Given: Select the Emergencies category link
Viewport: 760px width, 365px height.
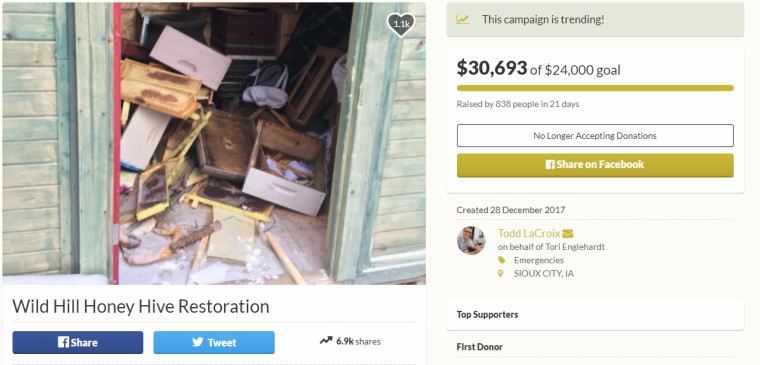Looking at the screenshot, I should 538,260.
